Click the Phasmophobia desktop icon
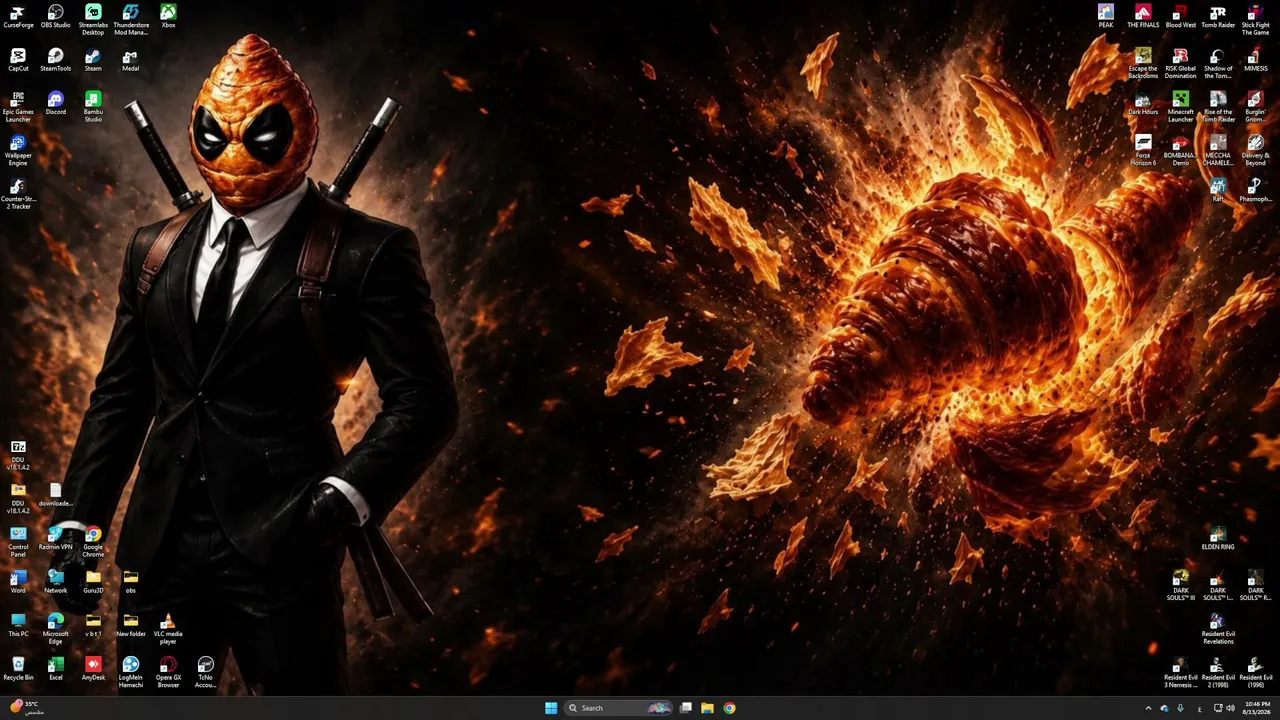Image resolution: width=1280 pixels, height=720 pixels. click(x=1255, y=191)
